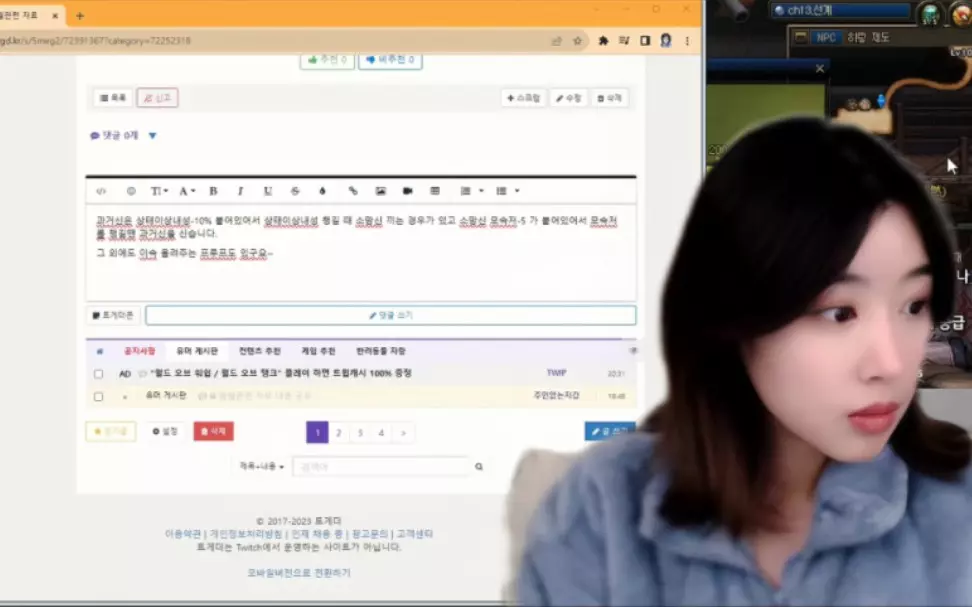Open the browser extensions puzzle icon
Screen dimensions: 972x607
coord(603,41)
